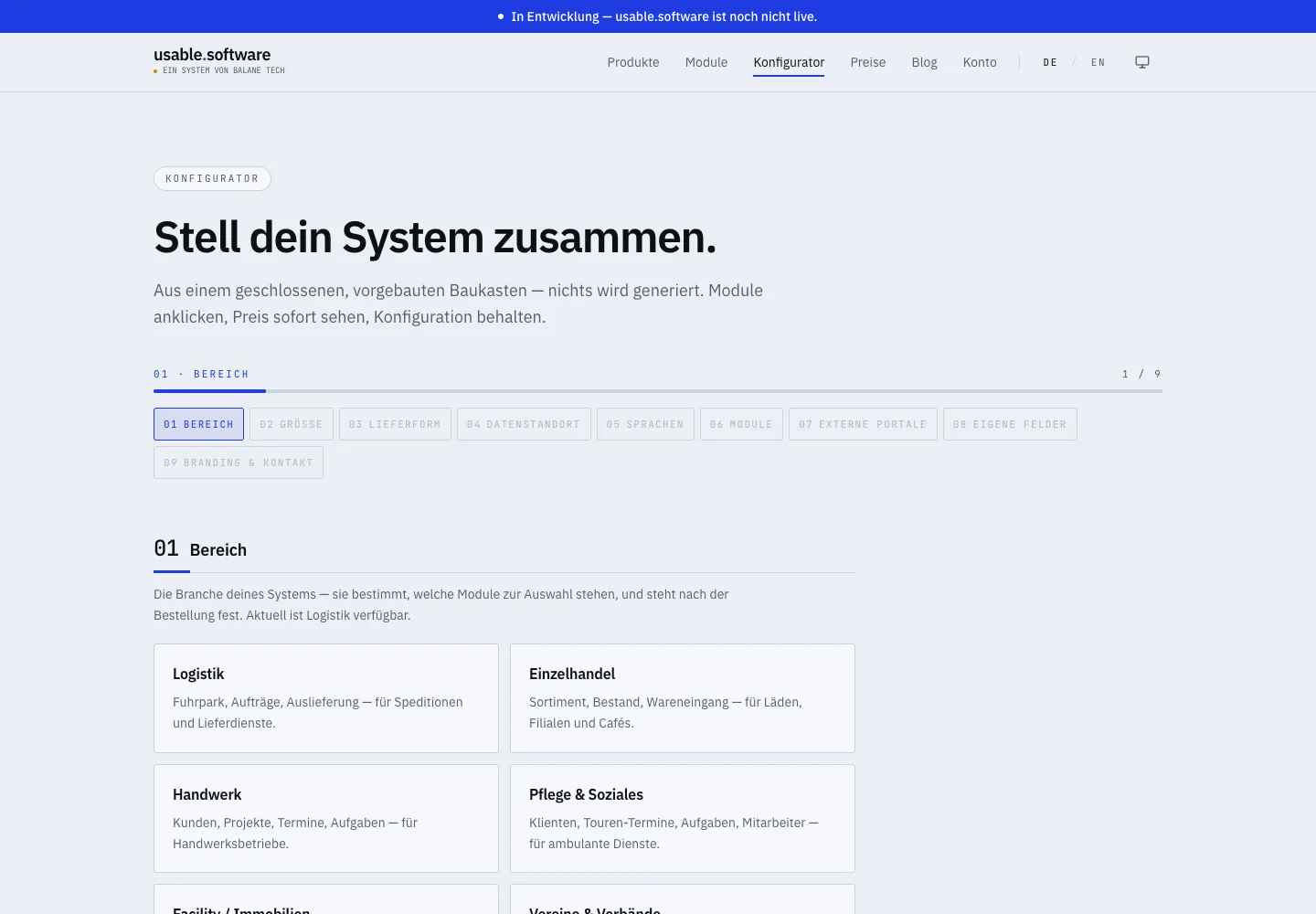Choose the Logistik industry card
1316x914 pixels.
[x=326, y=698]
